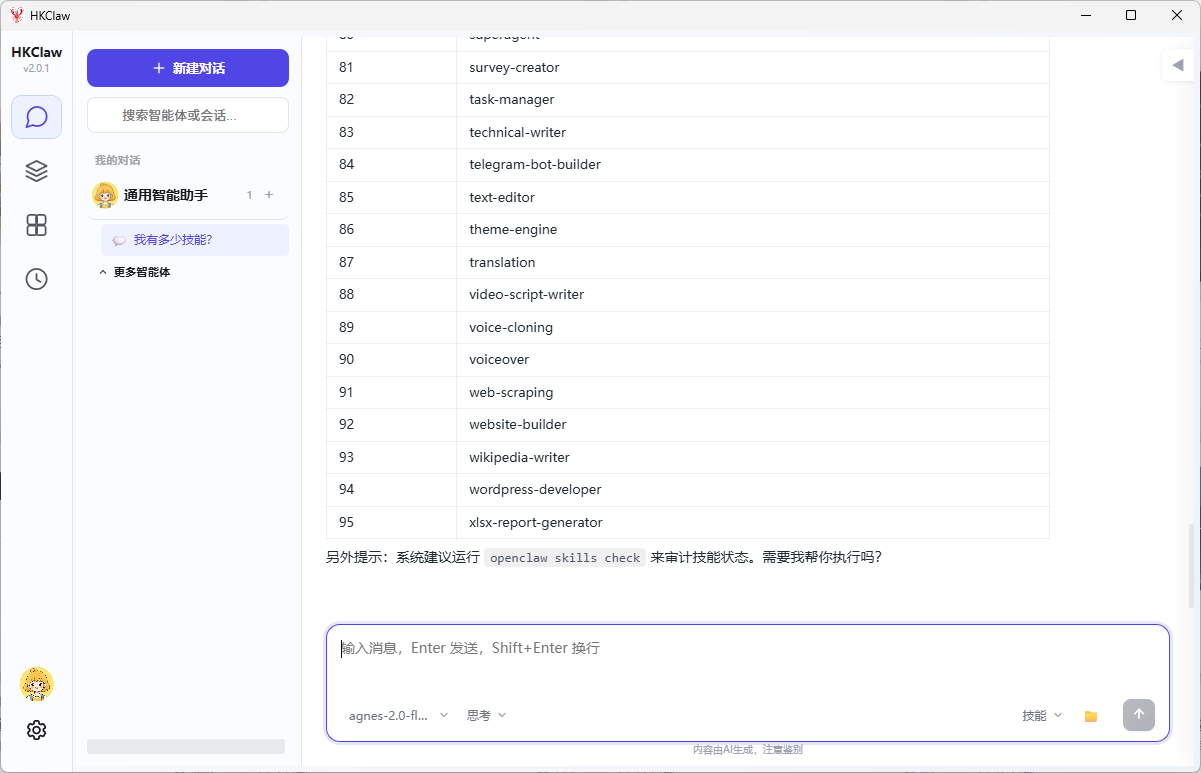
Task: Open the 思考 mode dropdown
Action: tap(486, 715)
